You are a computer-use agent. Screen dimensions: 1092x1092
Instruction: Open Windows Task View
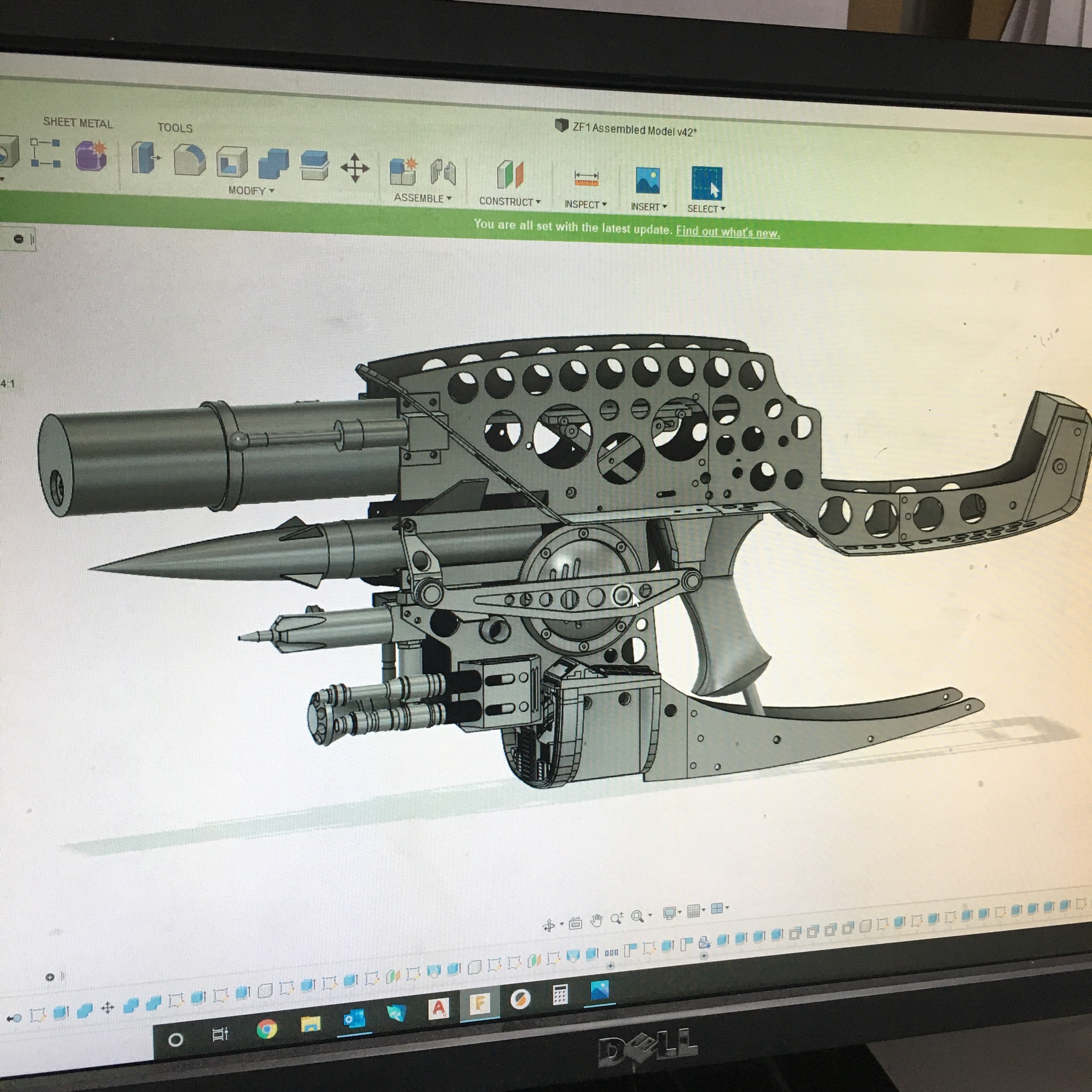coord(220,1034)
